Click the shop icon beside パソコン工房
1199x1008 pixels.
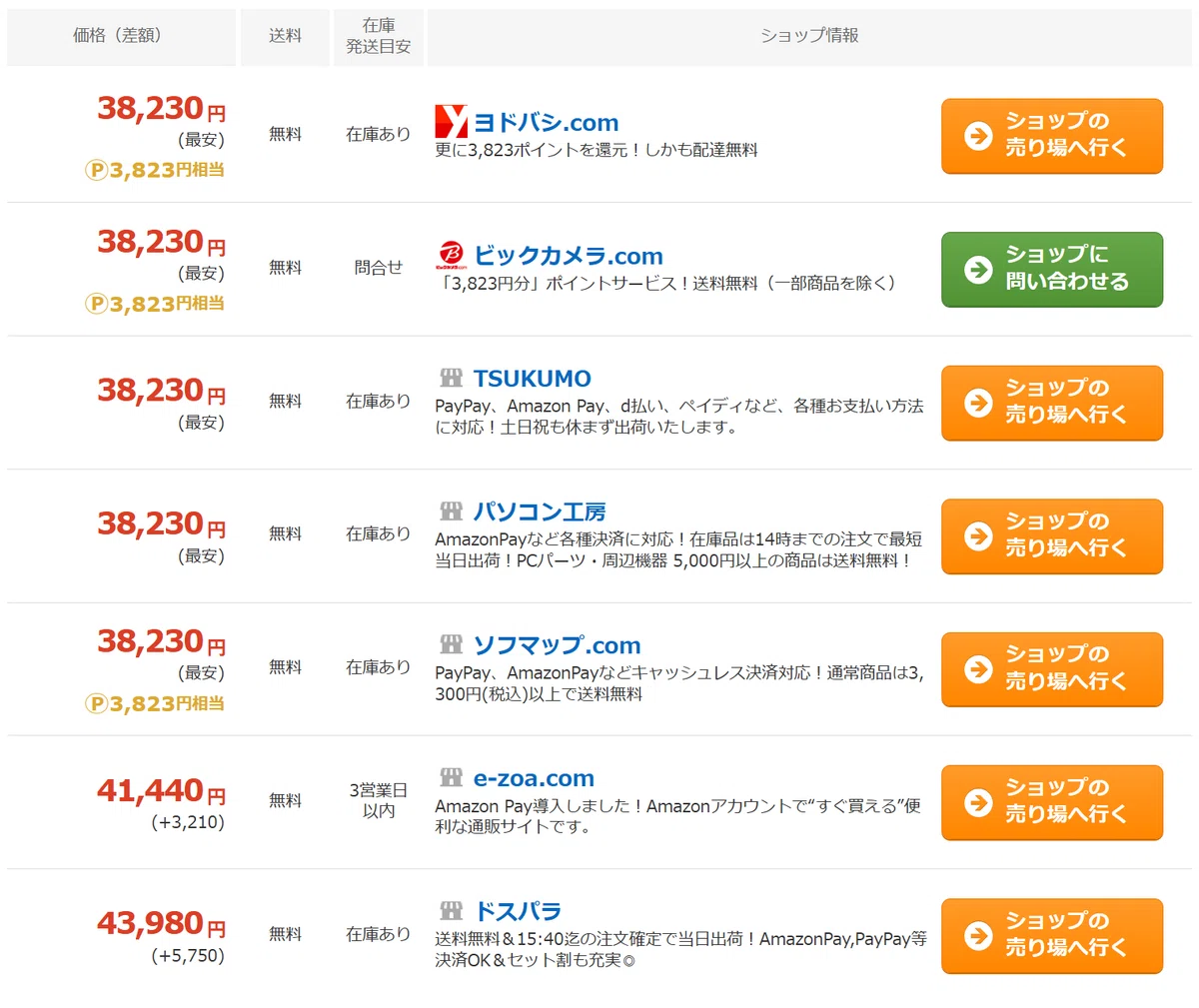pos(451,510)
